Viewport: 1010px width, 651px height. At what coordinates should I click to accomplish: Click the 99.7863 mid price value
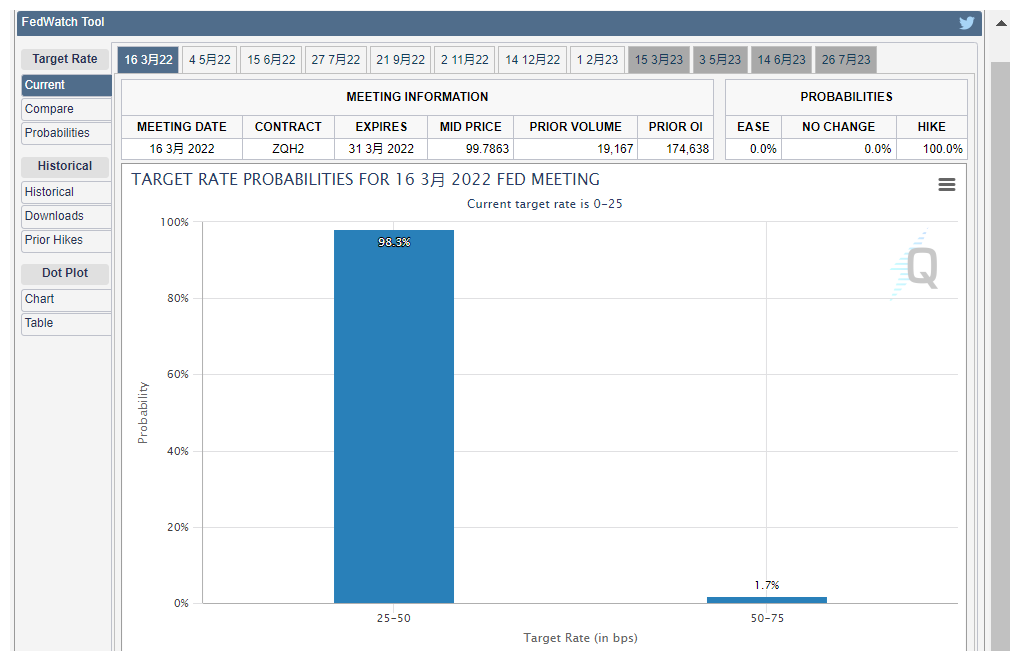pyautogui.click(x=487, y=149)
